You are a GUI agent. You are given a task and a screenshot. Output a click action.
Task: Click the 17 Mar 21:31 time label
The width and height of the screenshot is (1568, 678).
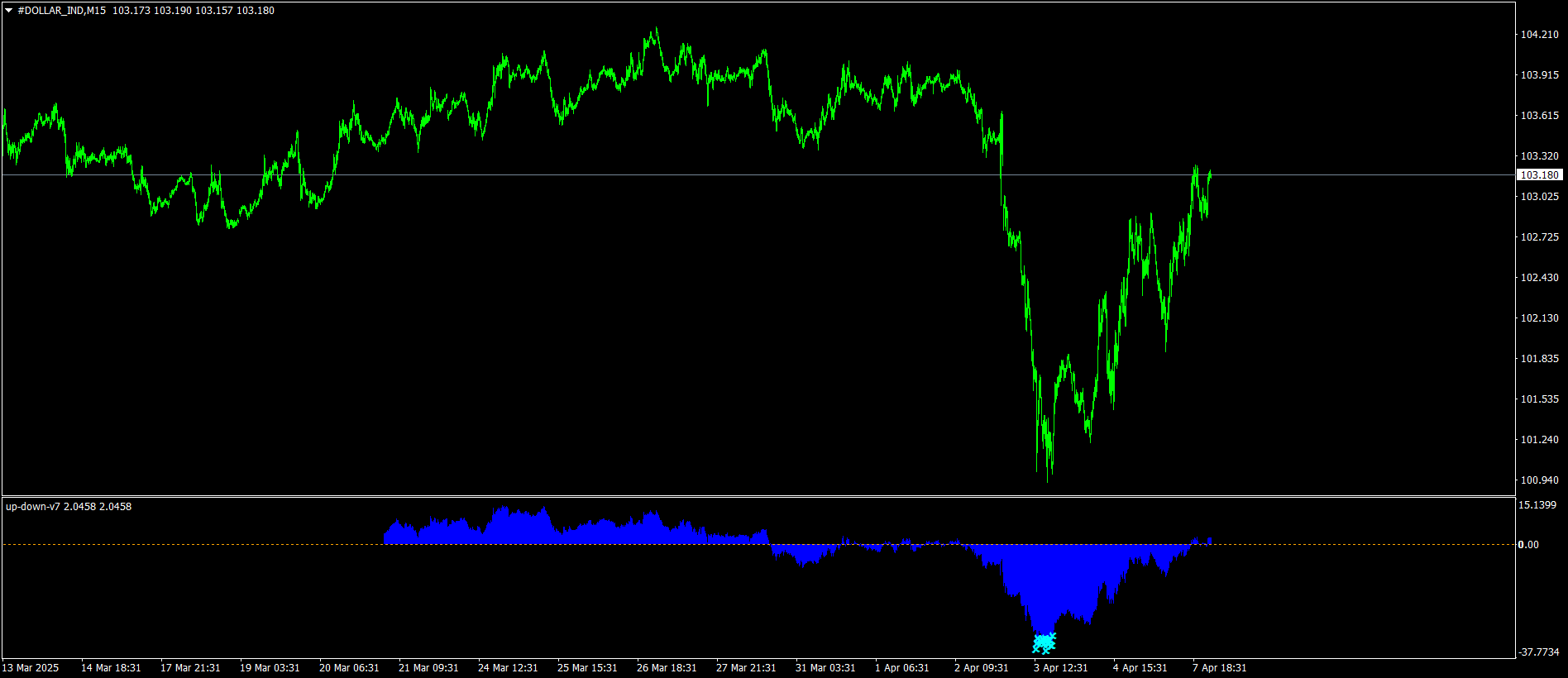tap(190, 668)
